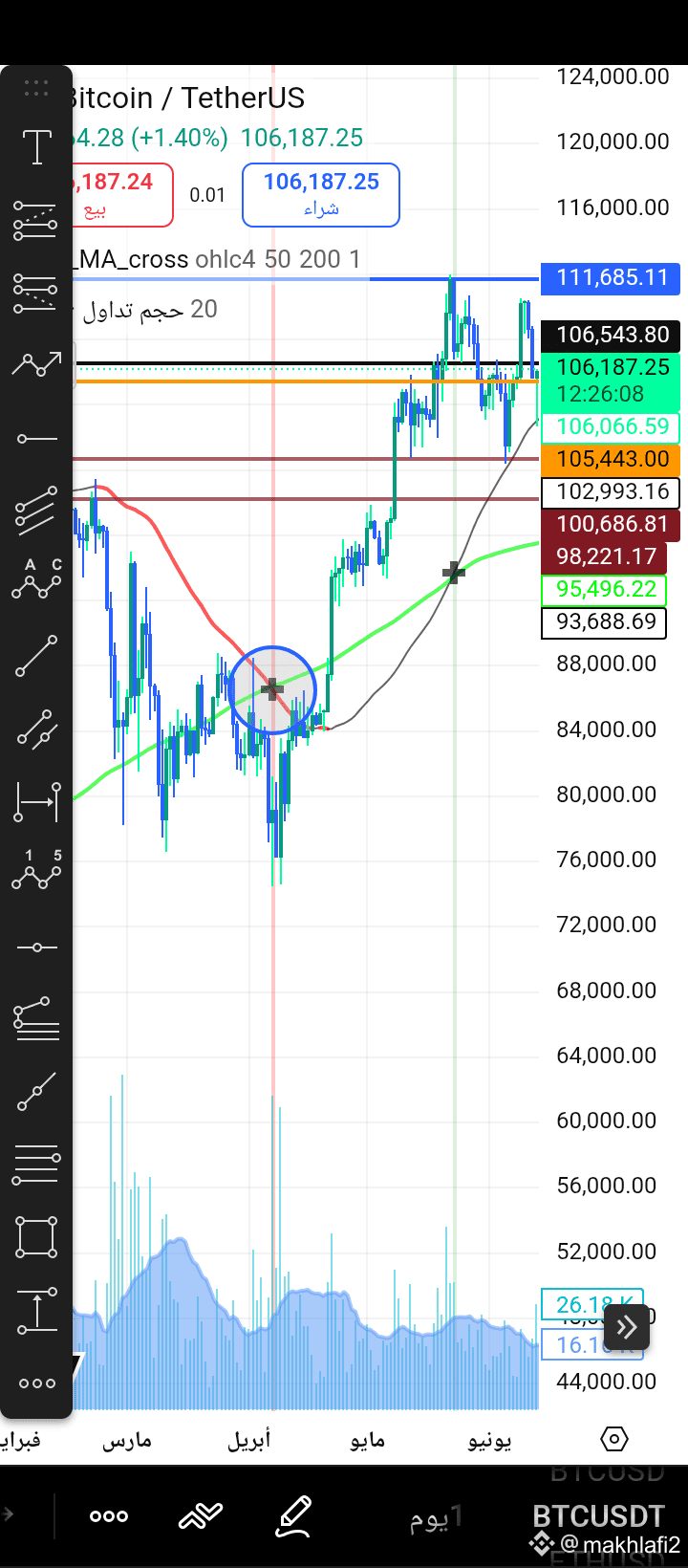Image resolution: width=688 pixels, height=1568 pixels.
Task: Open chart settings hexagon icon
Action: [613, 1438]
